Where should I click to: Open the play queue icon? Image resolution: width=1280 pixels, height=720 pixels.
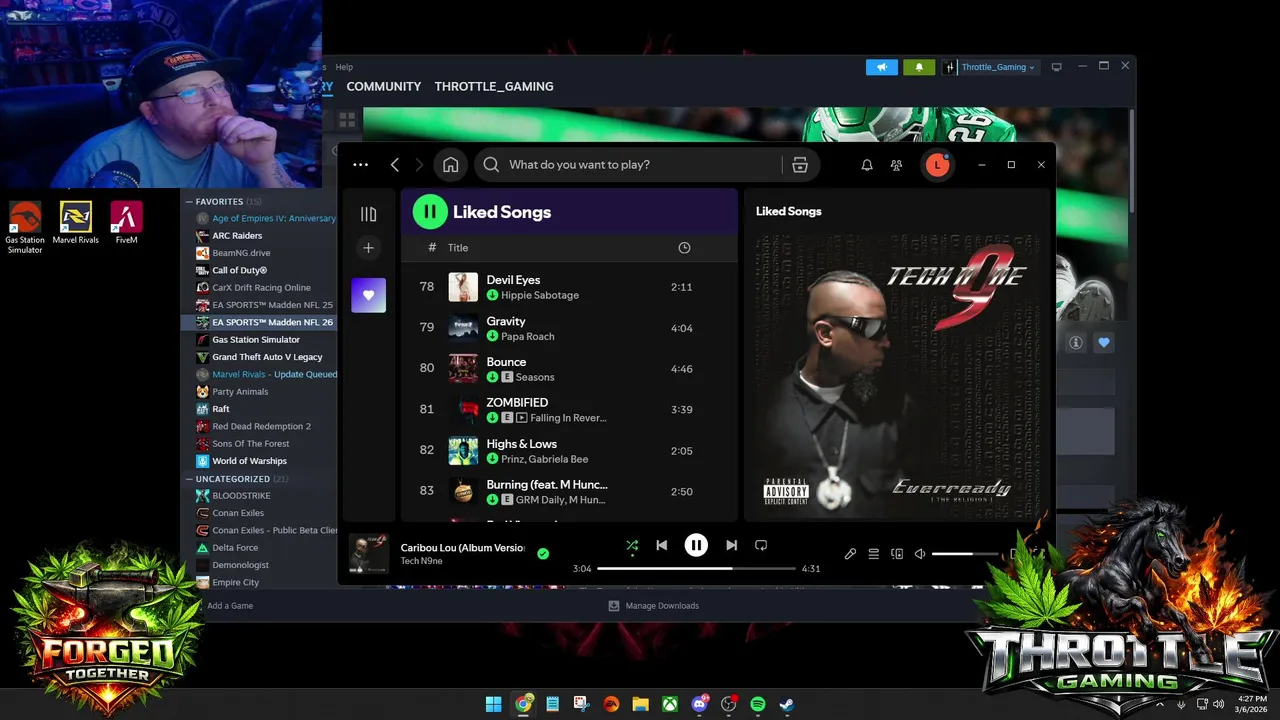(x=873, y=553)
